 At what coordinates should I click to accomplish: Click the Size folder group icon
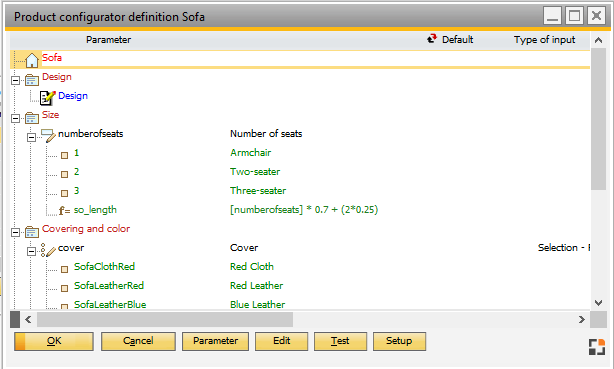point(32,118)
